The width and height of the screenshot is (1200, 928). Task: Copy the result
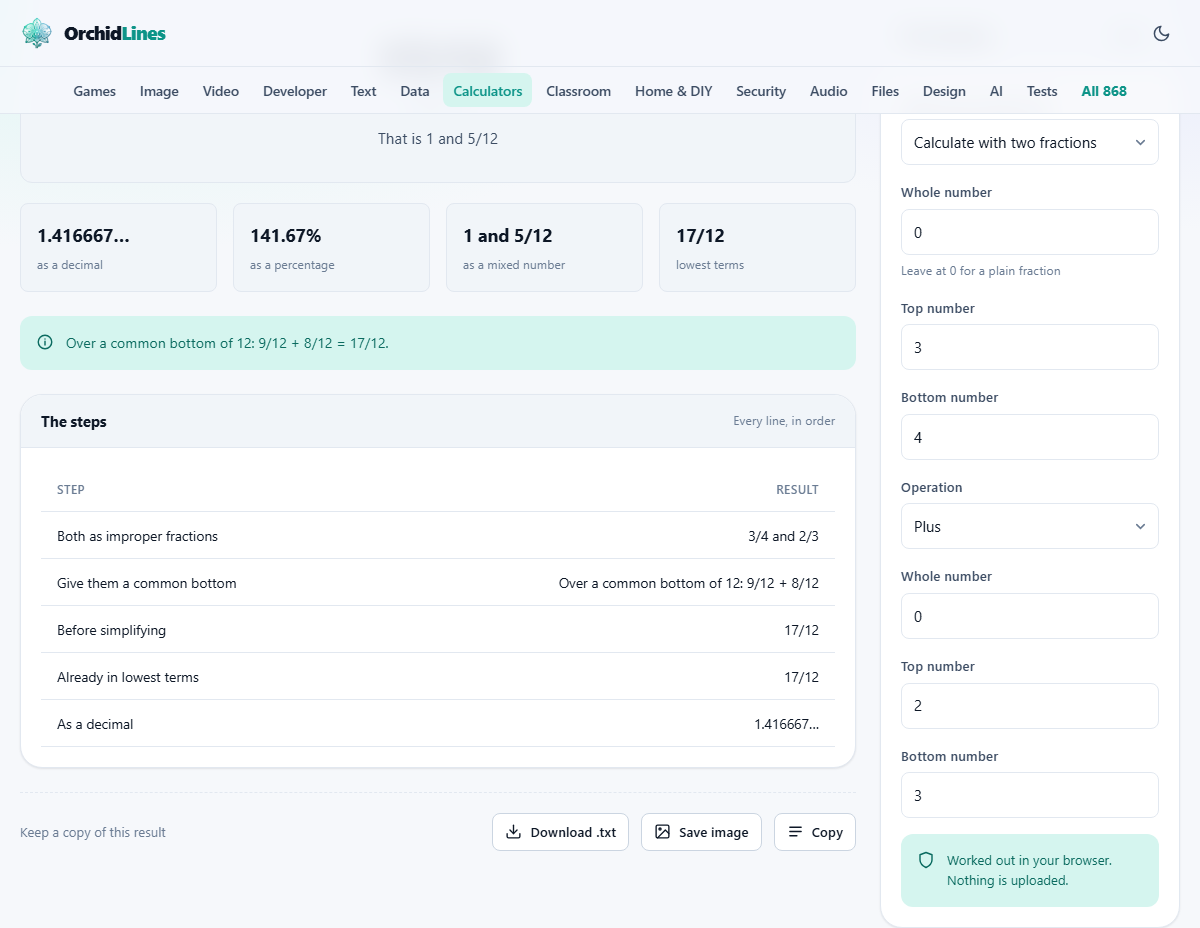[x=815, y=832]
